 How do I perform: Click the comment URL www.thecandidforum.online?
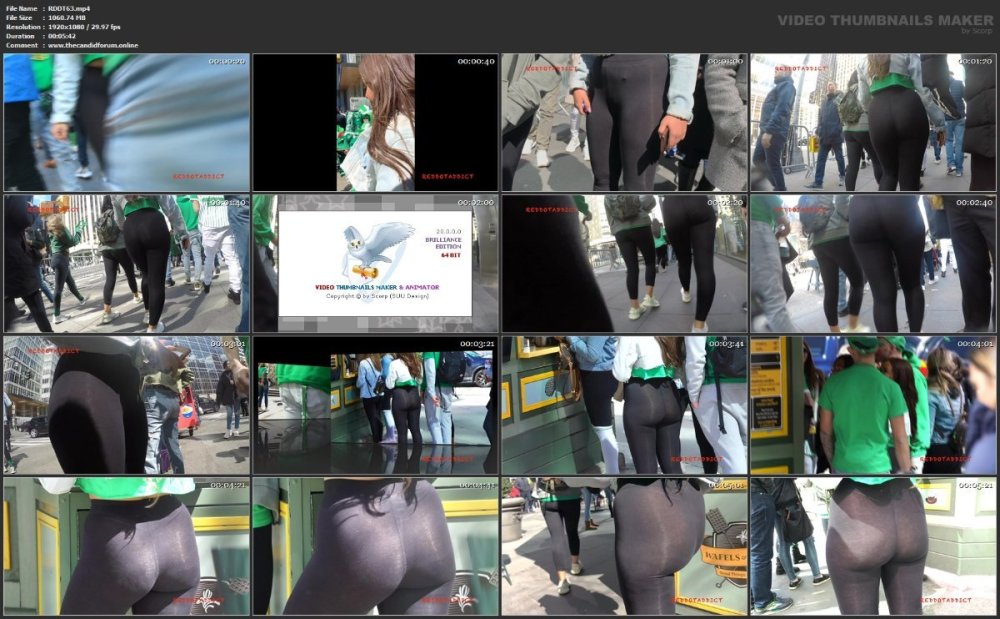92,45
